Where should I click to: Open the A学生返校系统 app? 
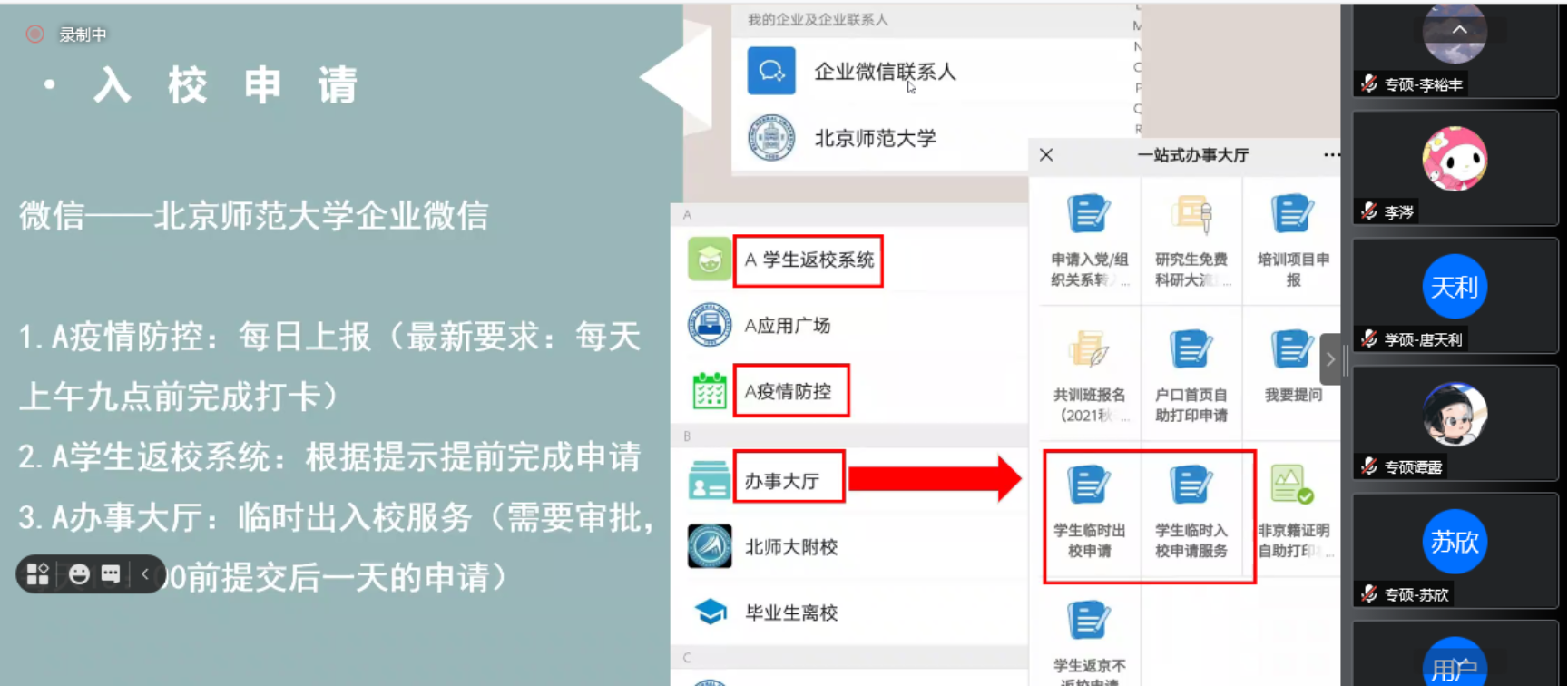pyautogui.click(x=808, y=260)
